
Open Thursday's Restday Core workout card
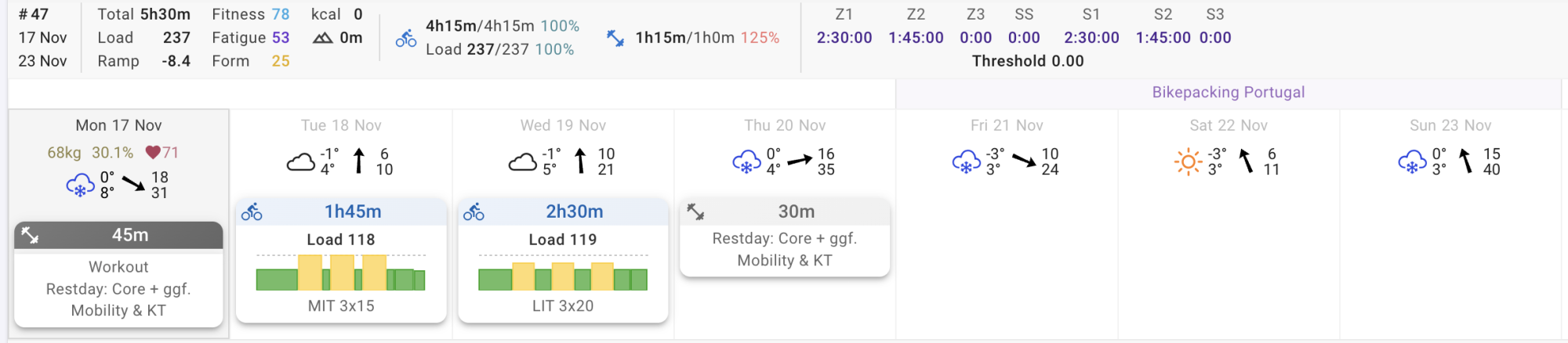(785, 249)
